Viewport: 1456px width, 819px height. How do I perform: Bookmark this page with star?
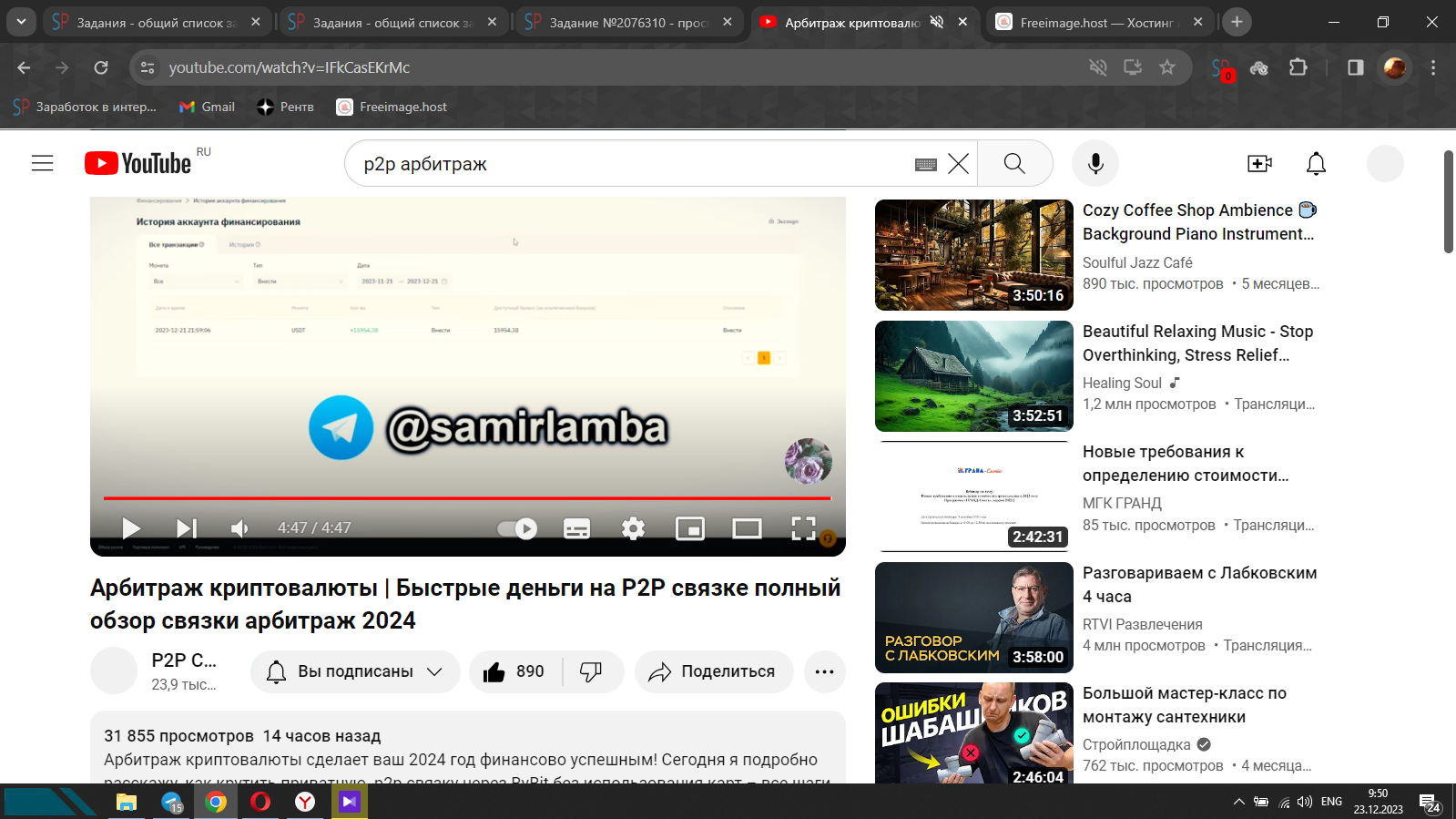tap(1166, 67)
